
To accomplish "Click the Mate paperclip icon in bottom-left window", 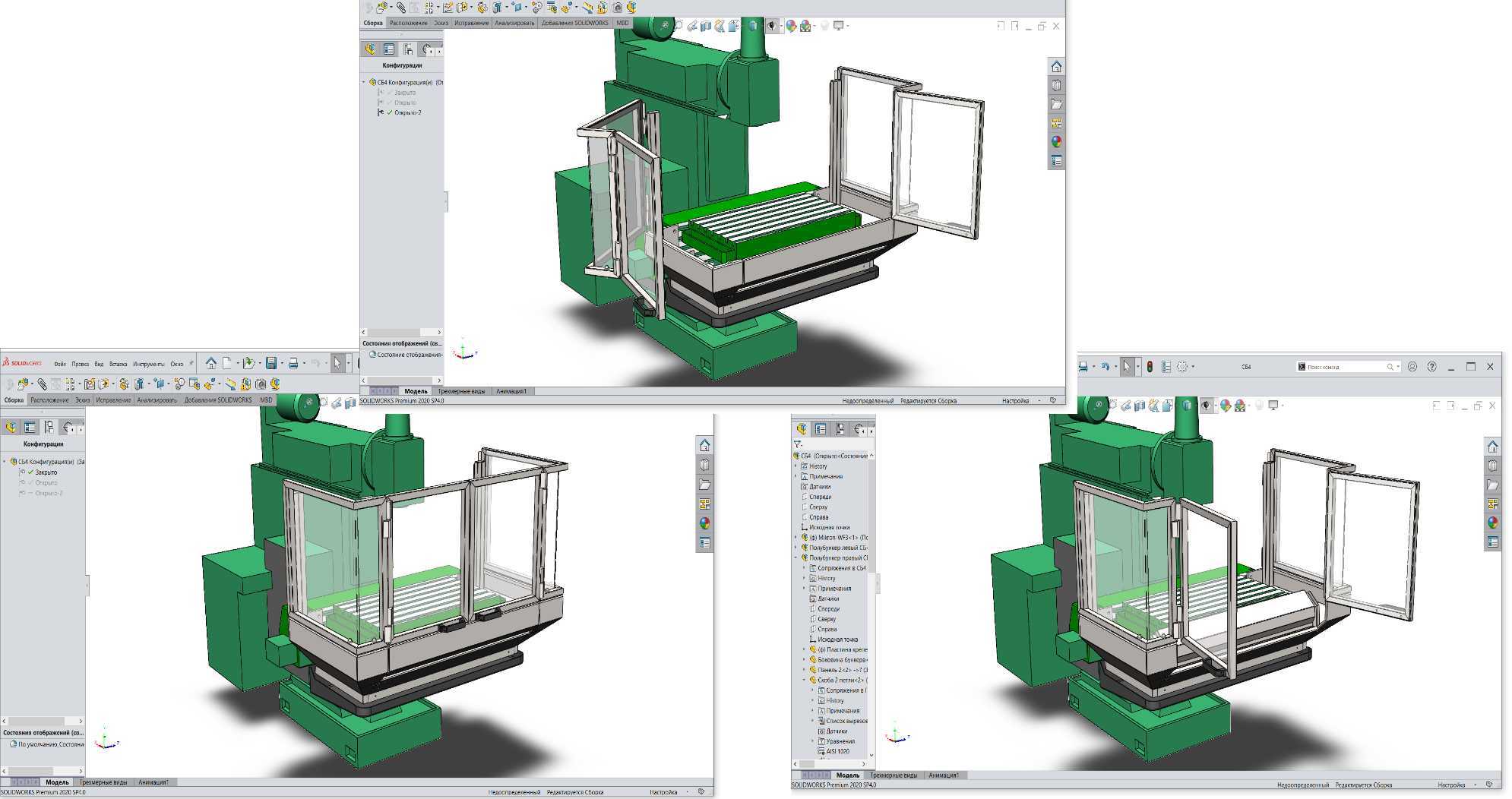I will coord(43,384).
